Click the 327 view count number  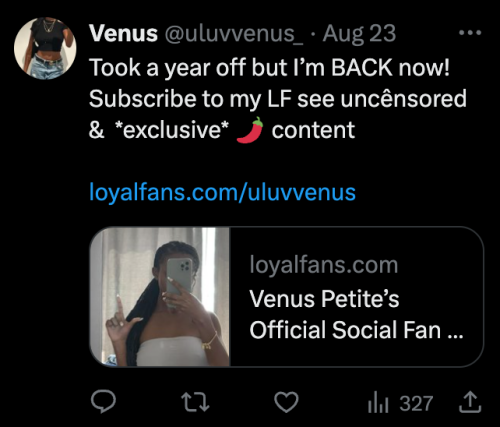click(416, 403)
